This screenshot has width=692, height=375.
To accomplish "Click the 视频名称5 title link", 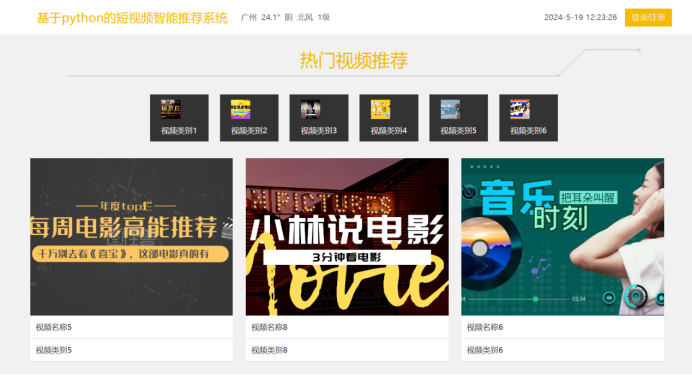I will 53,327.
